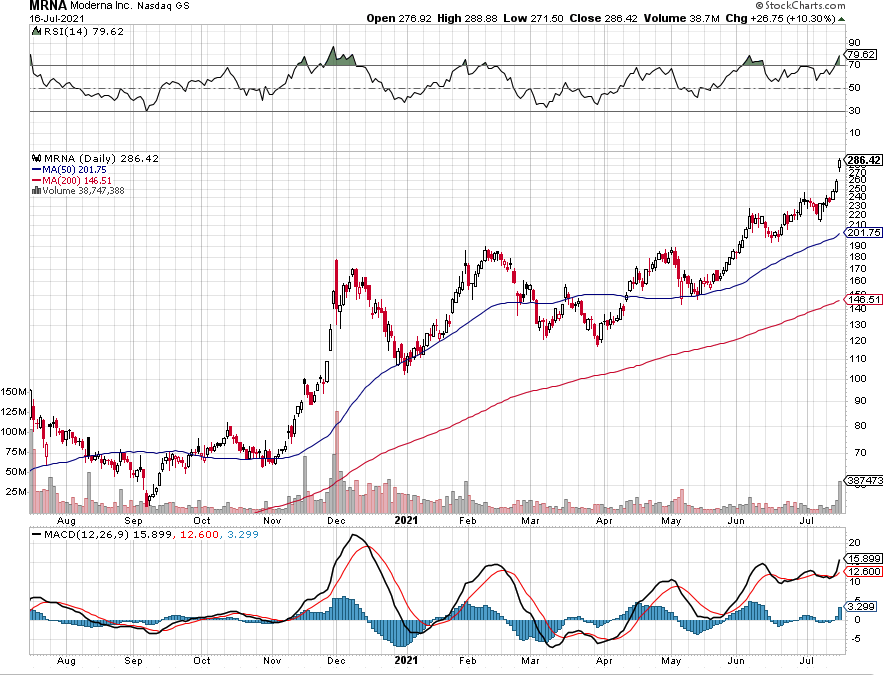
Task: Click the latest candlestick at the July high
Action: pyautogui.click(x=840, y=164)
